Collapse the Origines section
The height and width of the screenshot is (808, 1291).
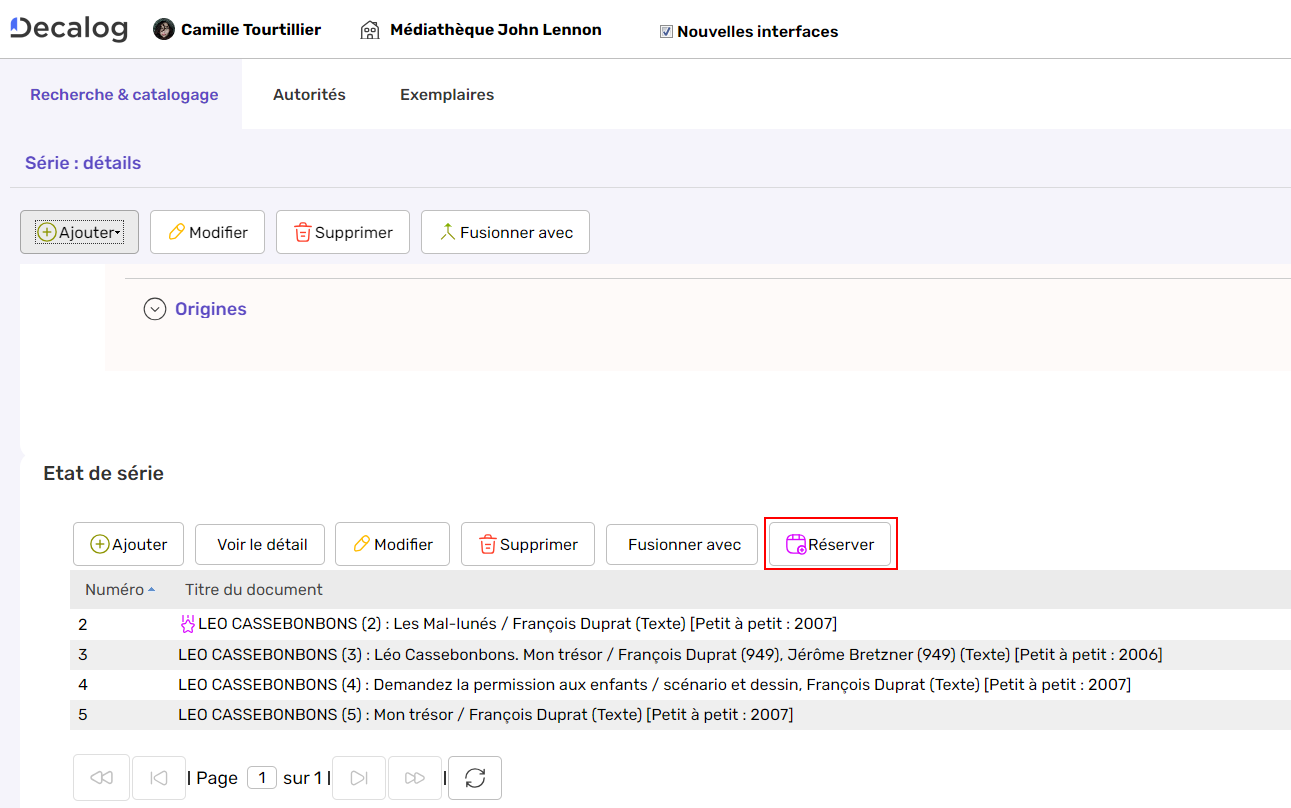coord(155,308)
